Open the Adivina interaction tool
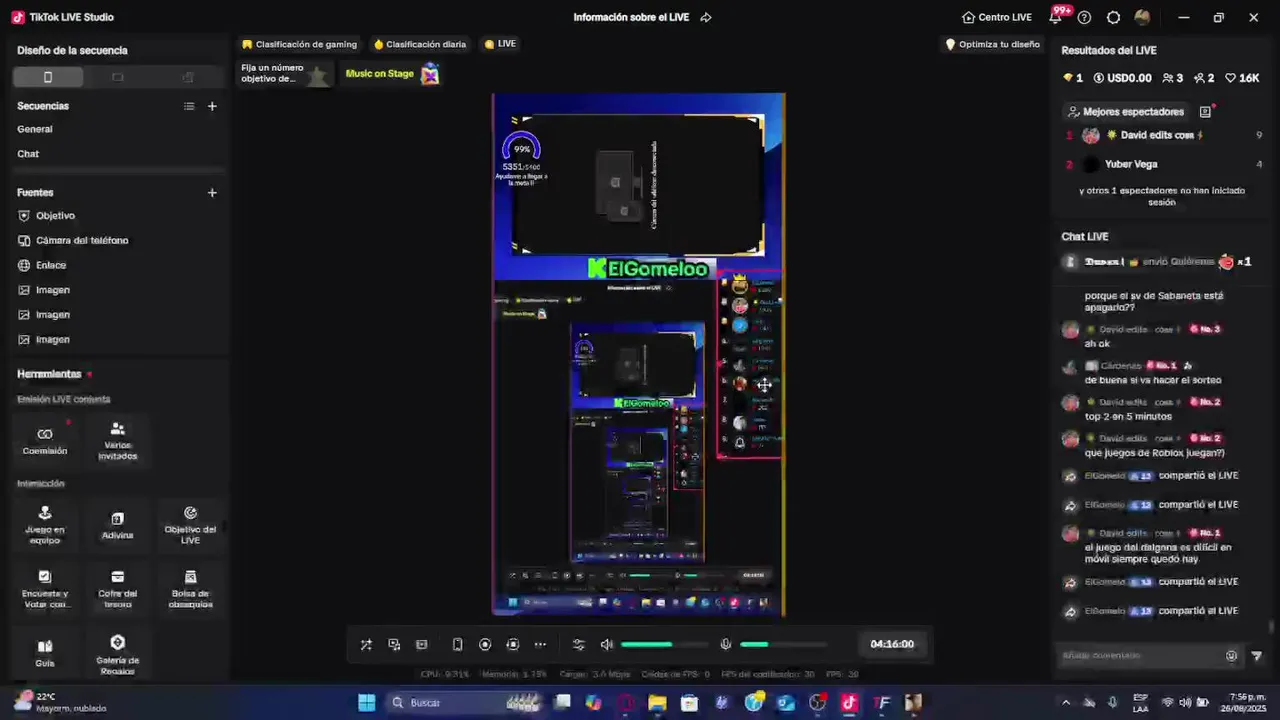Image resolution: width=1280 pixels, height=720 pixels. [117, 526]
